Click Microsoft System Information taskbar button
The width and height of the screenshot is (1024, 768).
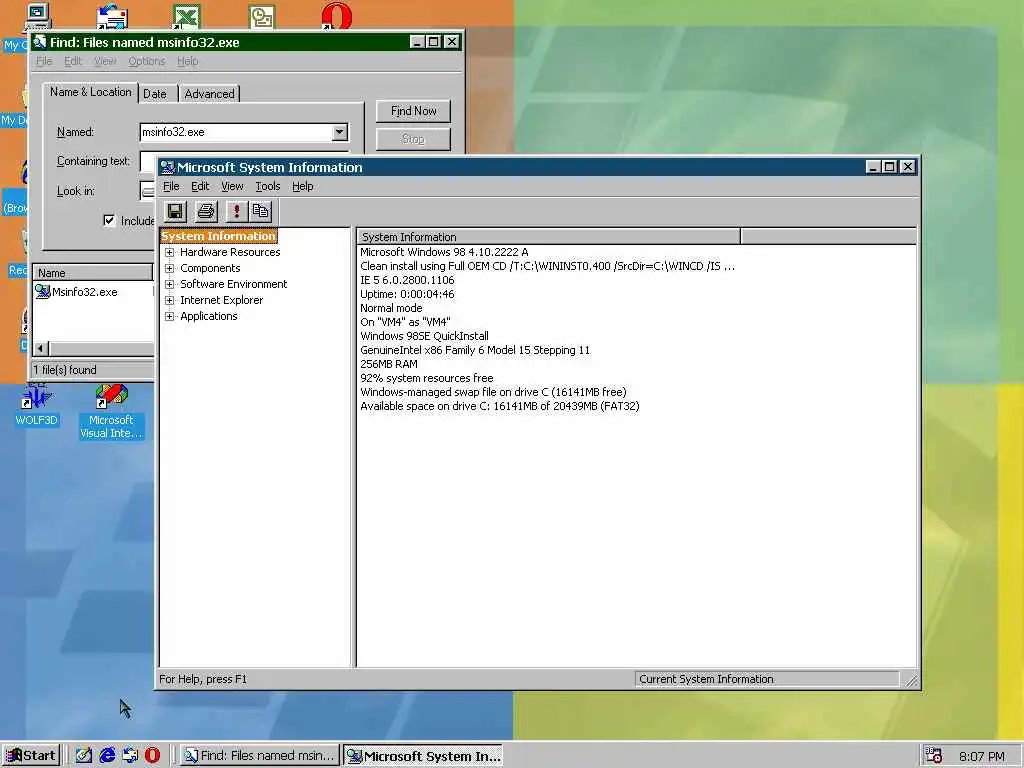tap(423, 756)
